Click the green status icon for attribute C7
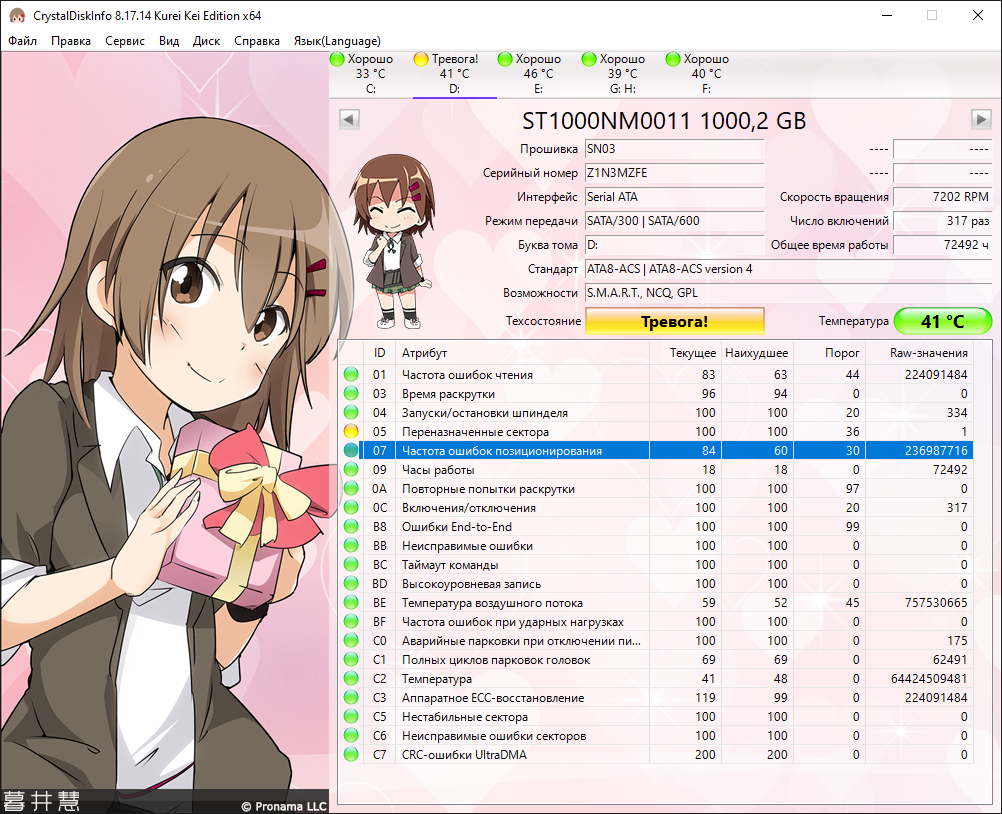 coord(351,755)
